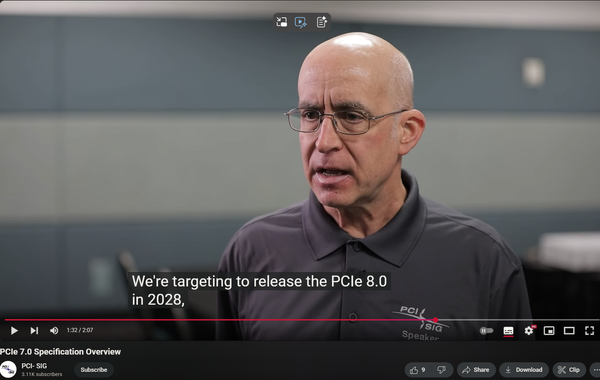This screenshot has height=380, width=600.
Task: Enter fullscreen mode
Action: (x=589, y=330)
